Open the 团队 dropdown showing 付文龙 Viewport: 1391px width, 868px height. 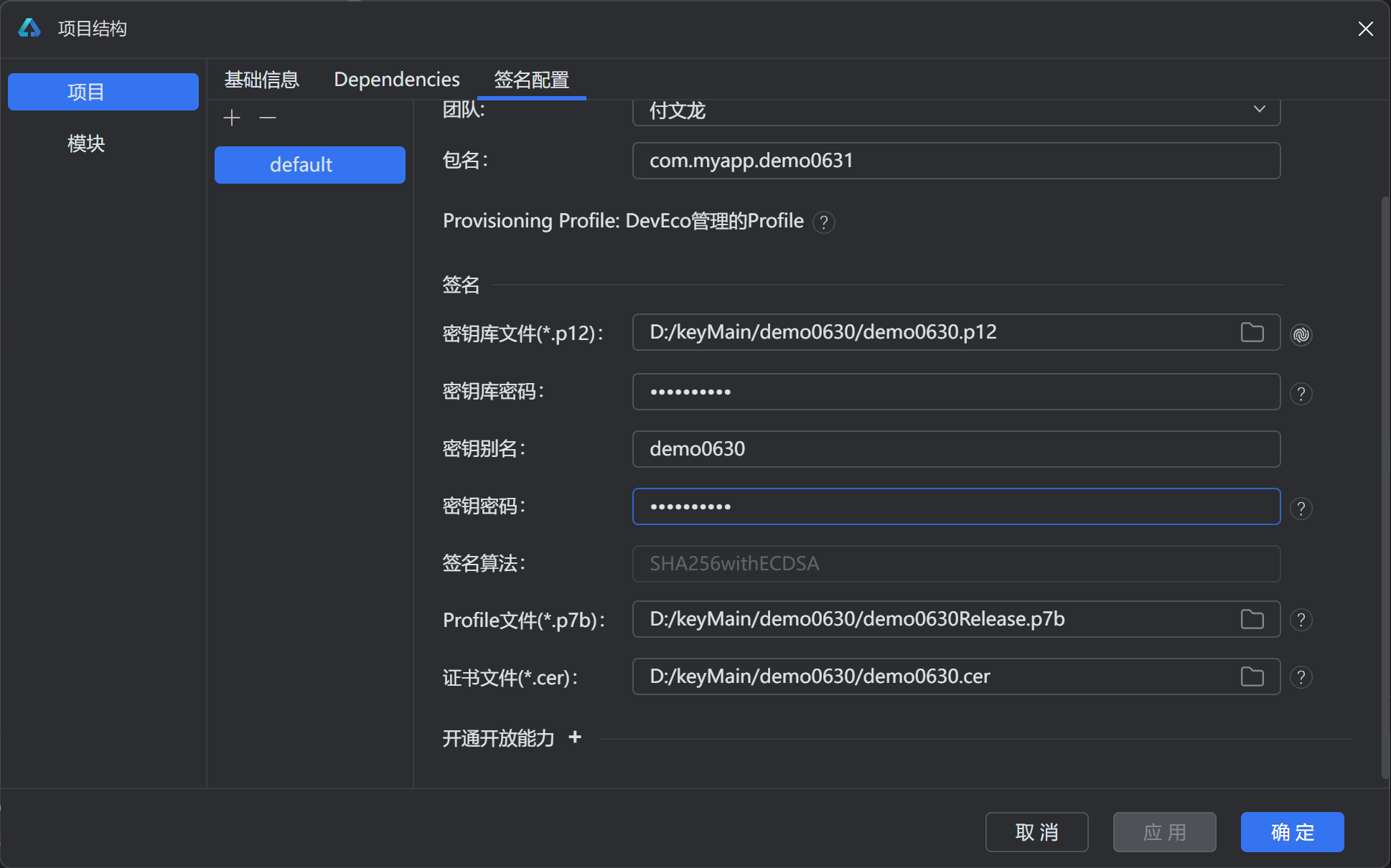coord(956,110)
